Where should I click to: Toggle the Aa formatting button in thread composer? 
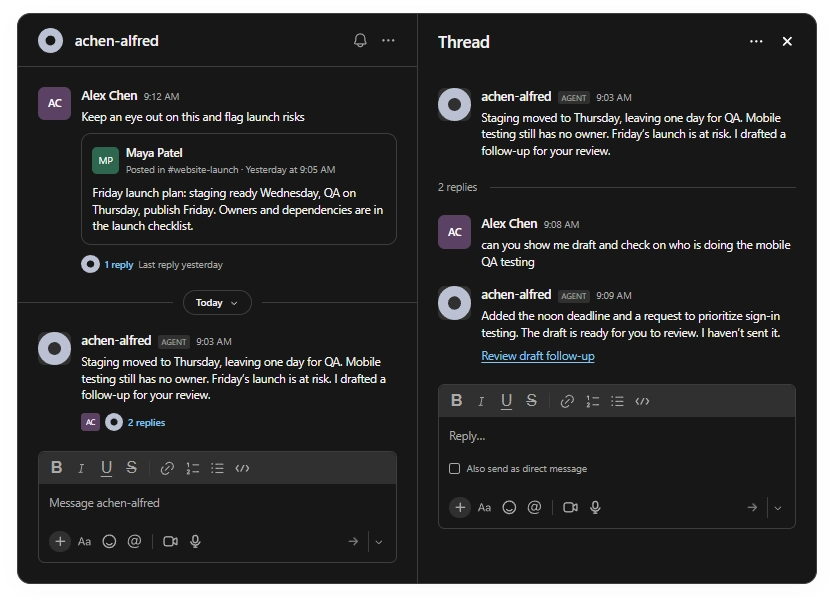pyautogui.click(x=484, y=508)
